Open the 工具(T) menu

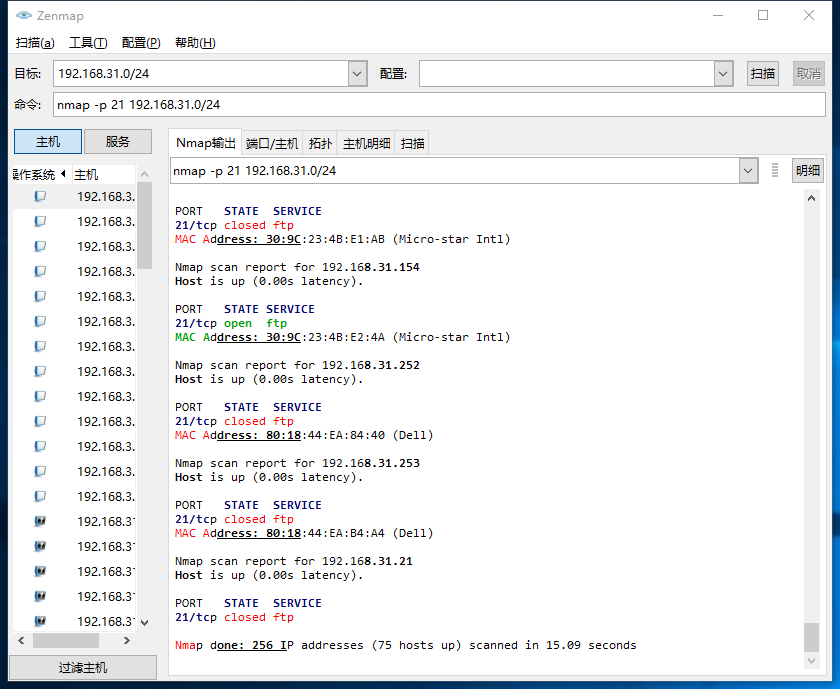(88, 43)
